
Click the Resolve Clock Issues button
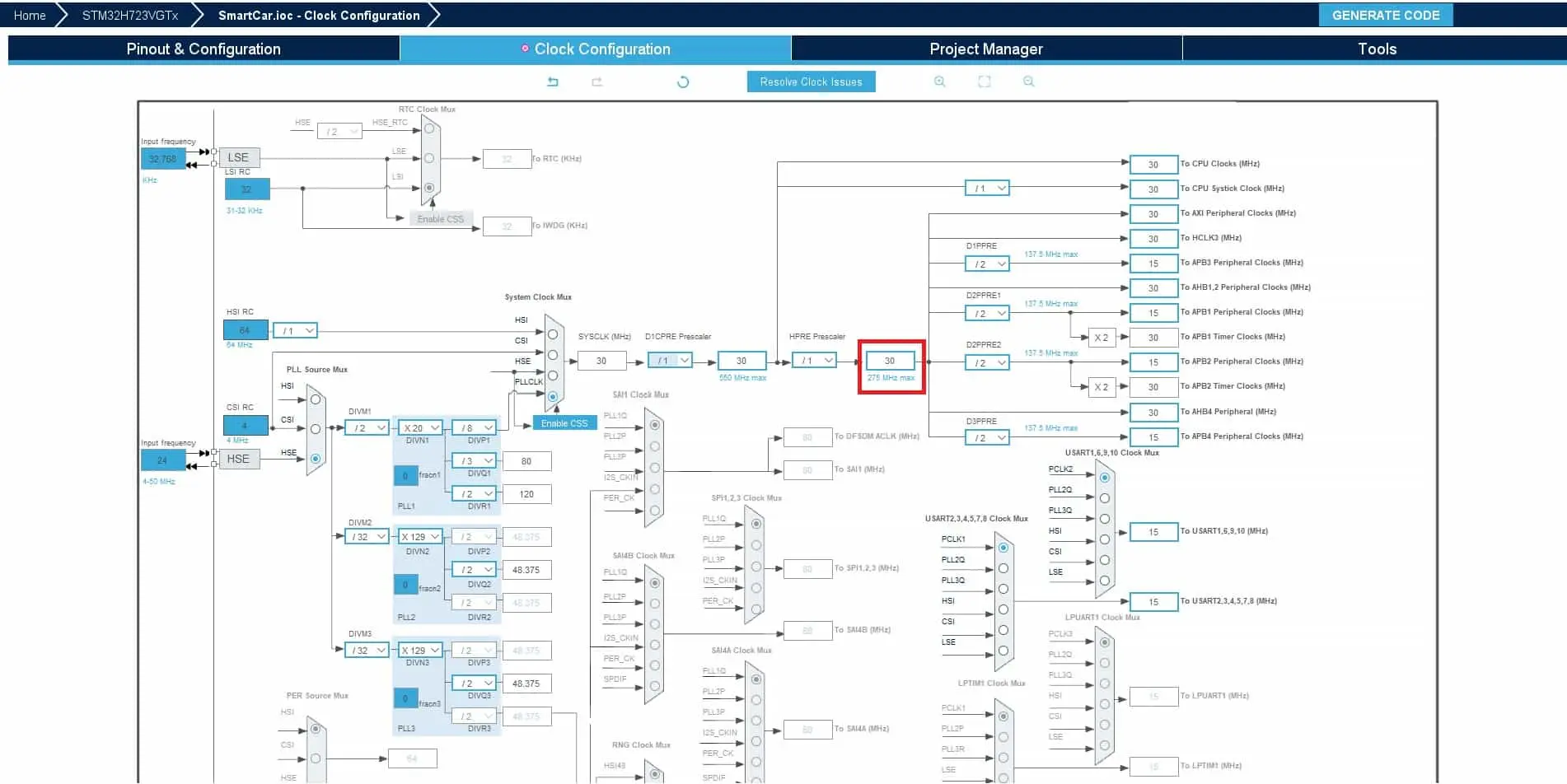coord(811,82)
